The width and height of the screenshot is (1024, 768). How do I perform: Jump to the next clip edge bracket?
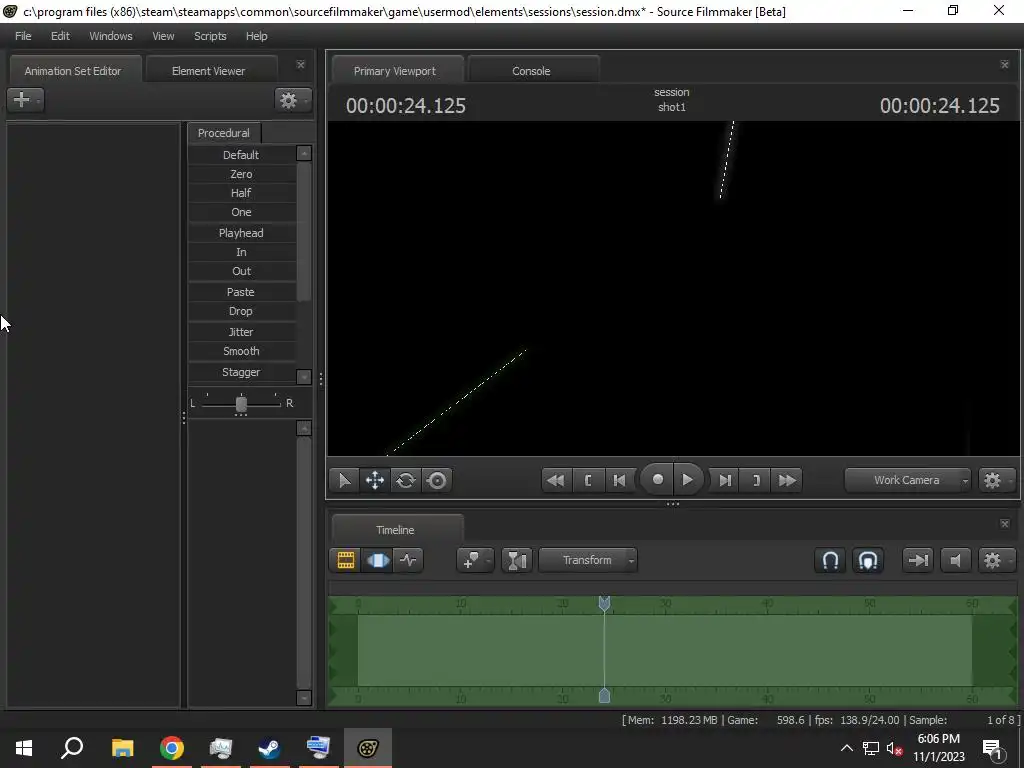coord(756,480)
